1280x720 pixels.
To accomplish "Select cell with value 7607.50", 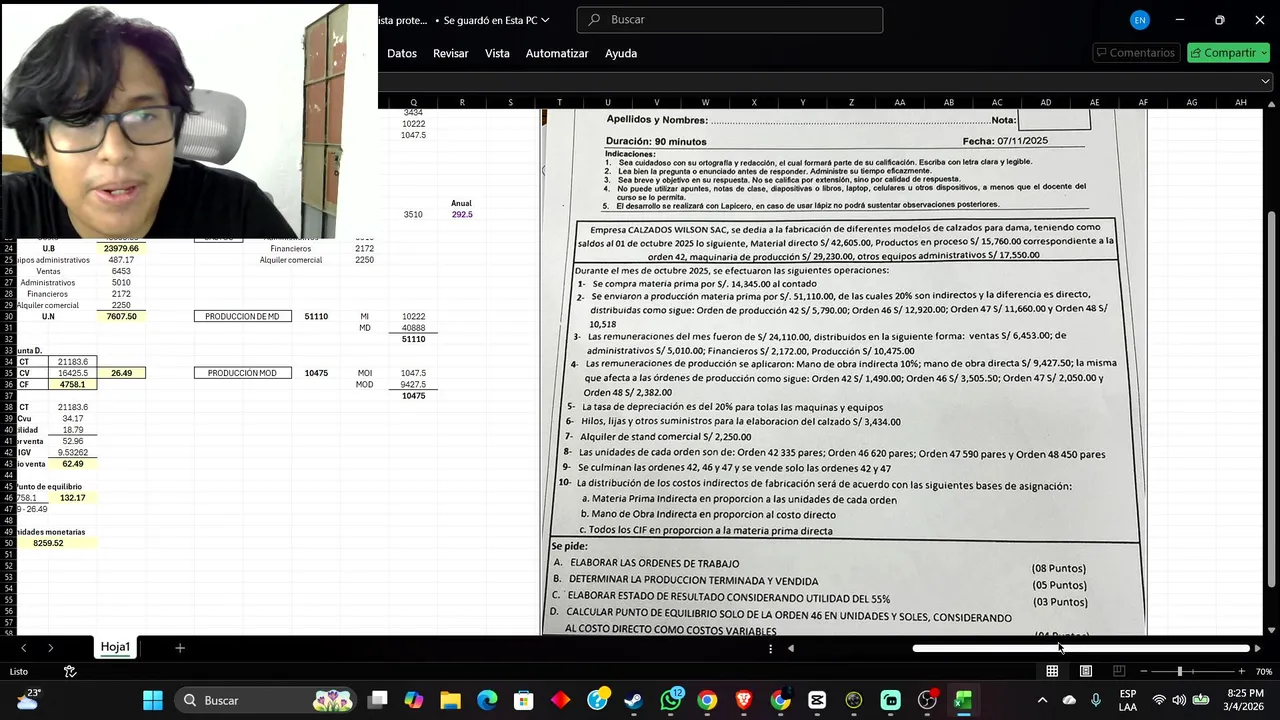I will point(121,316).
